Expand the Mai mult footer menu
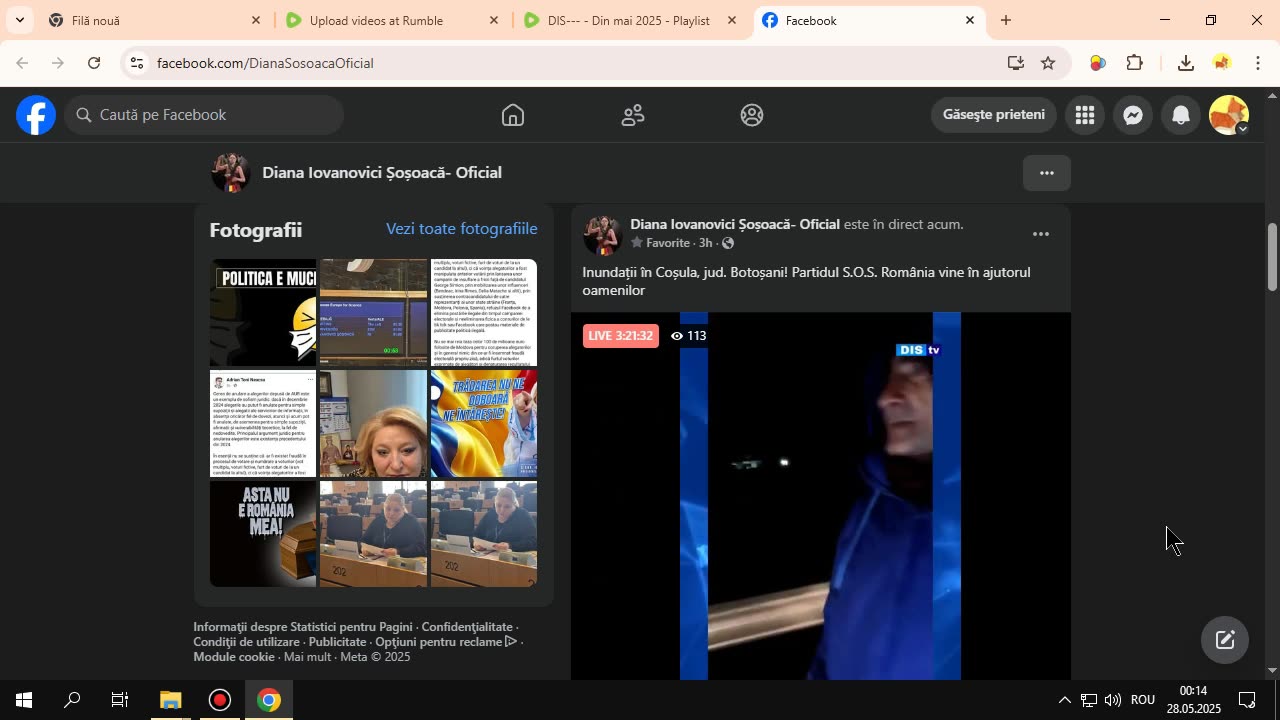The height and width of the screenshot is (720, 1280). (x=307, y=657)
